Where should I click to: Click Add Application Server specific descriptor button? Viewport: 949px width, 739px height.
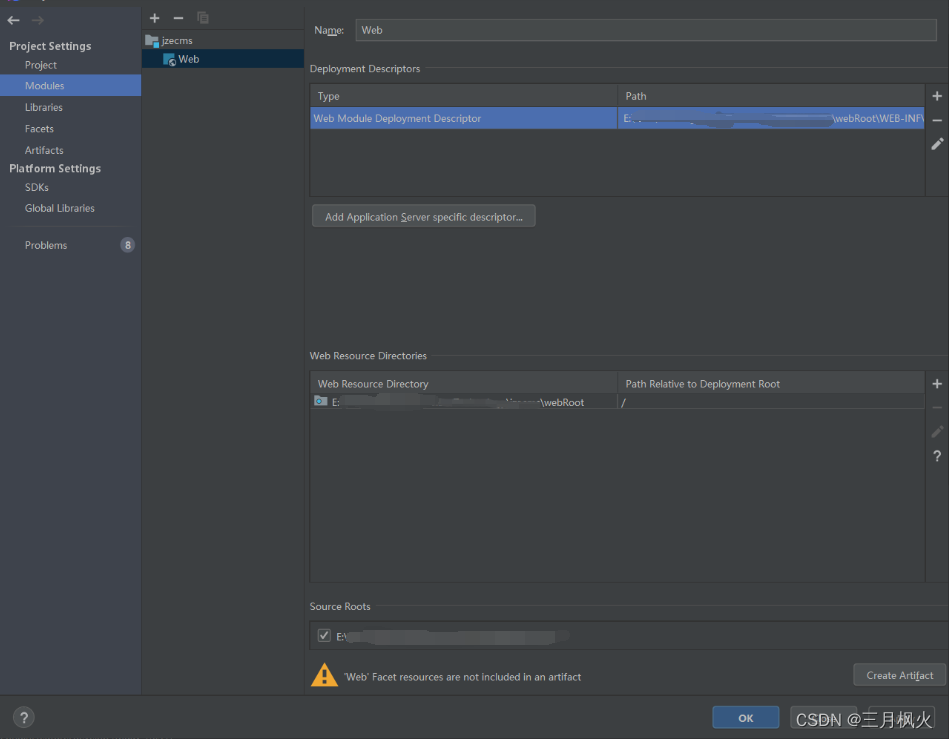[x=423, y=217]
